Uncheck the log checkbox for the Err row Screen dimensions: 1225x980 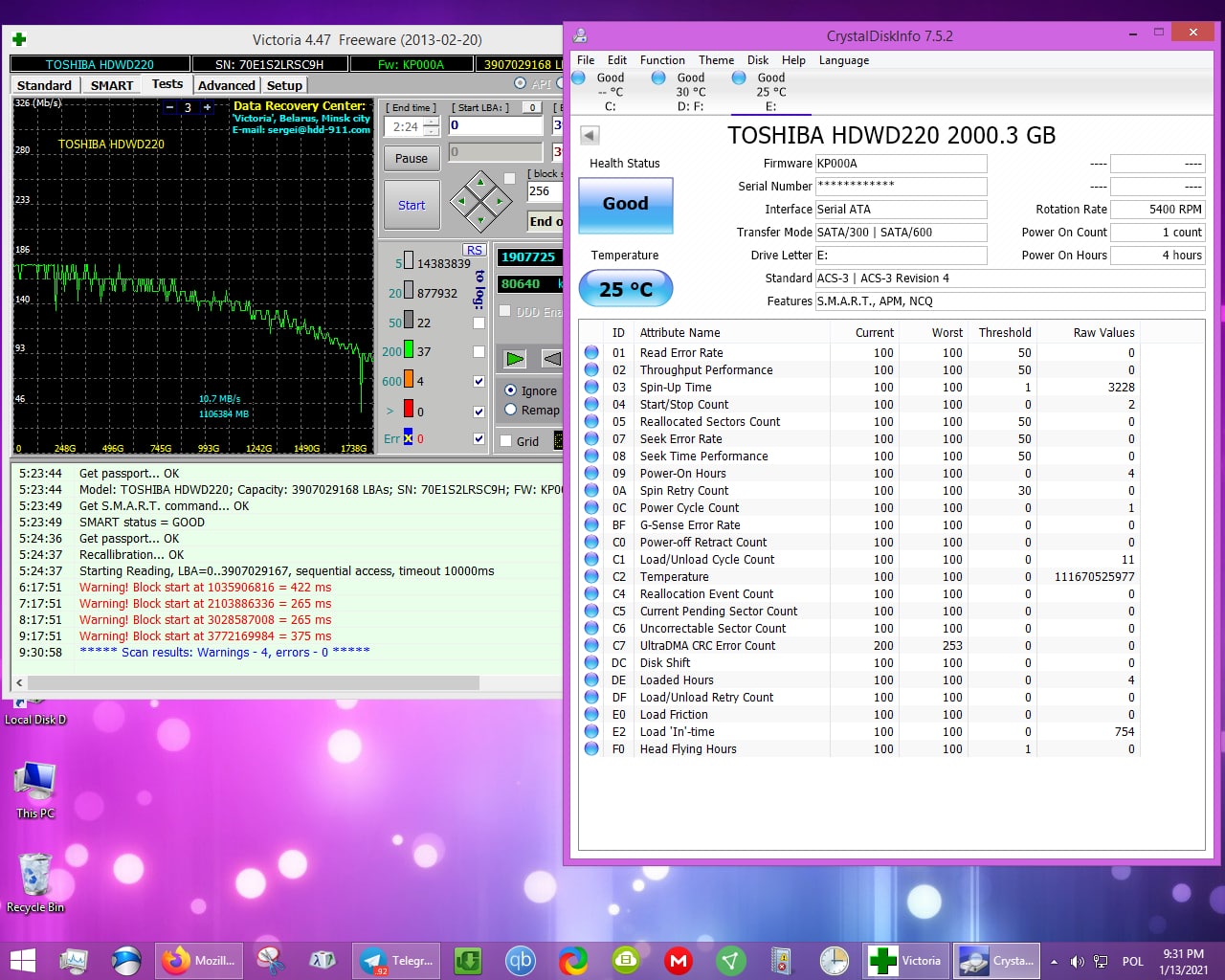[479, 438]
